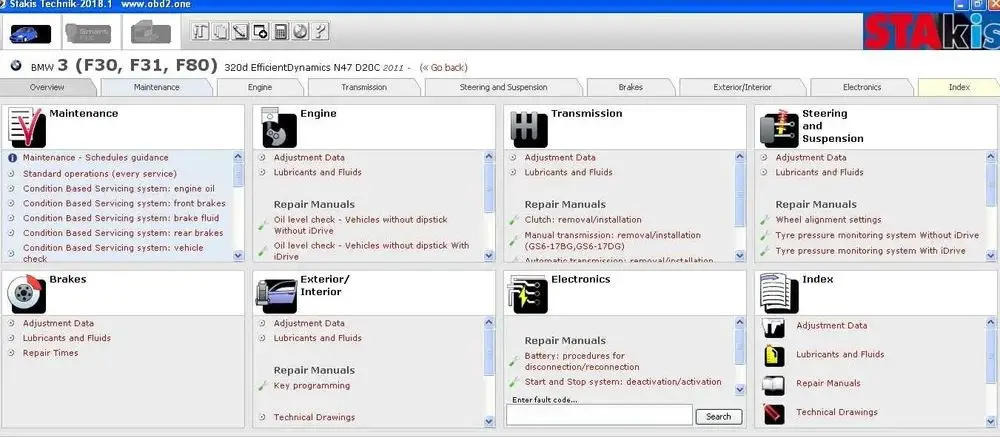This screenshot has width=1000, height=437.
Task: Click the Go back link
Action: point(443,68)
